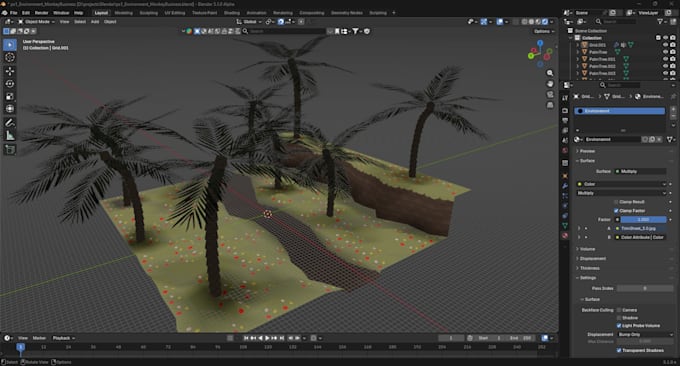The height and width of the screenshot is (366, 680).
Task: Click the Surface shader Multiply button
Action: click(x=640, y=172)
